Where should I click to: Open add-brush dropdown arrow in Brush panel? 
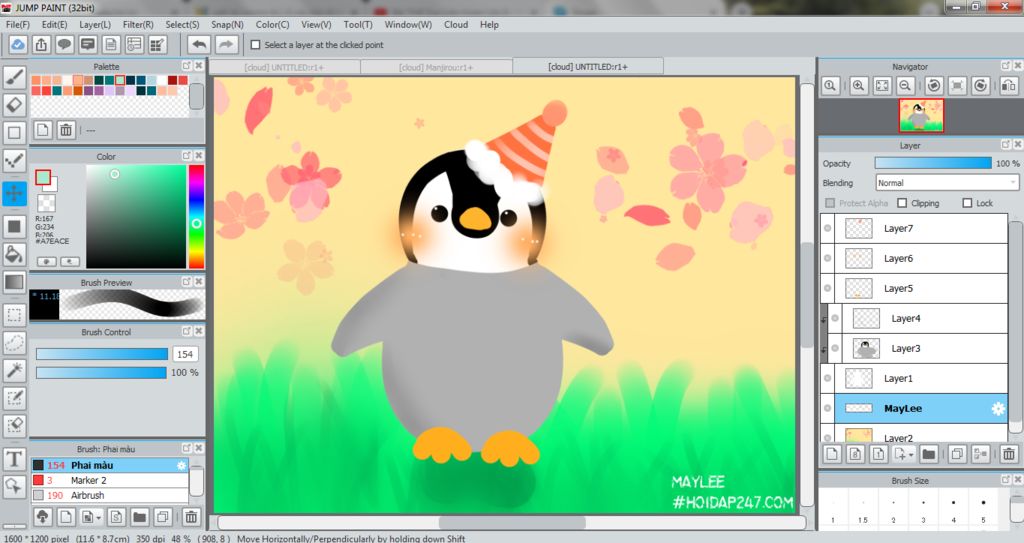pyautogui.click(x=98, y=518)
